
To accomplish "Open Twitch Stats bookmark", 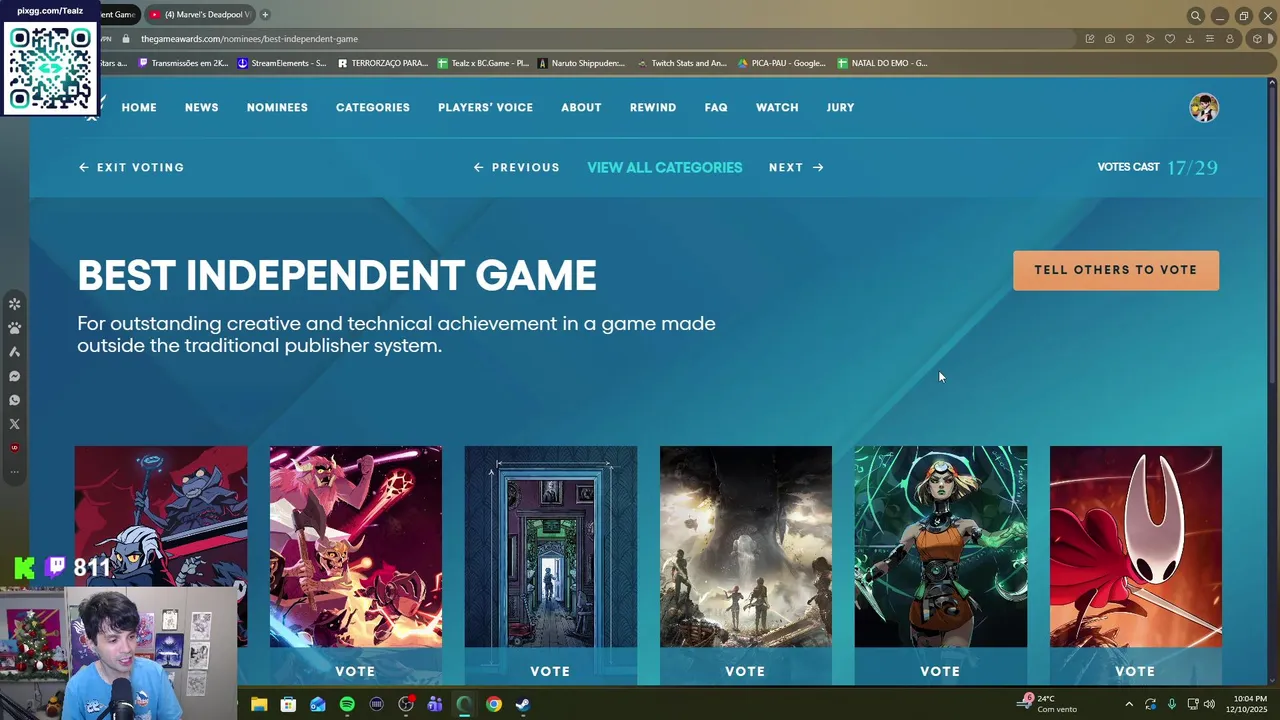I will coord(682,63).
